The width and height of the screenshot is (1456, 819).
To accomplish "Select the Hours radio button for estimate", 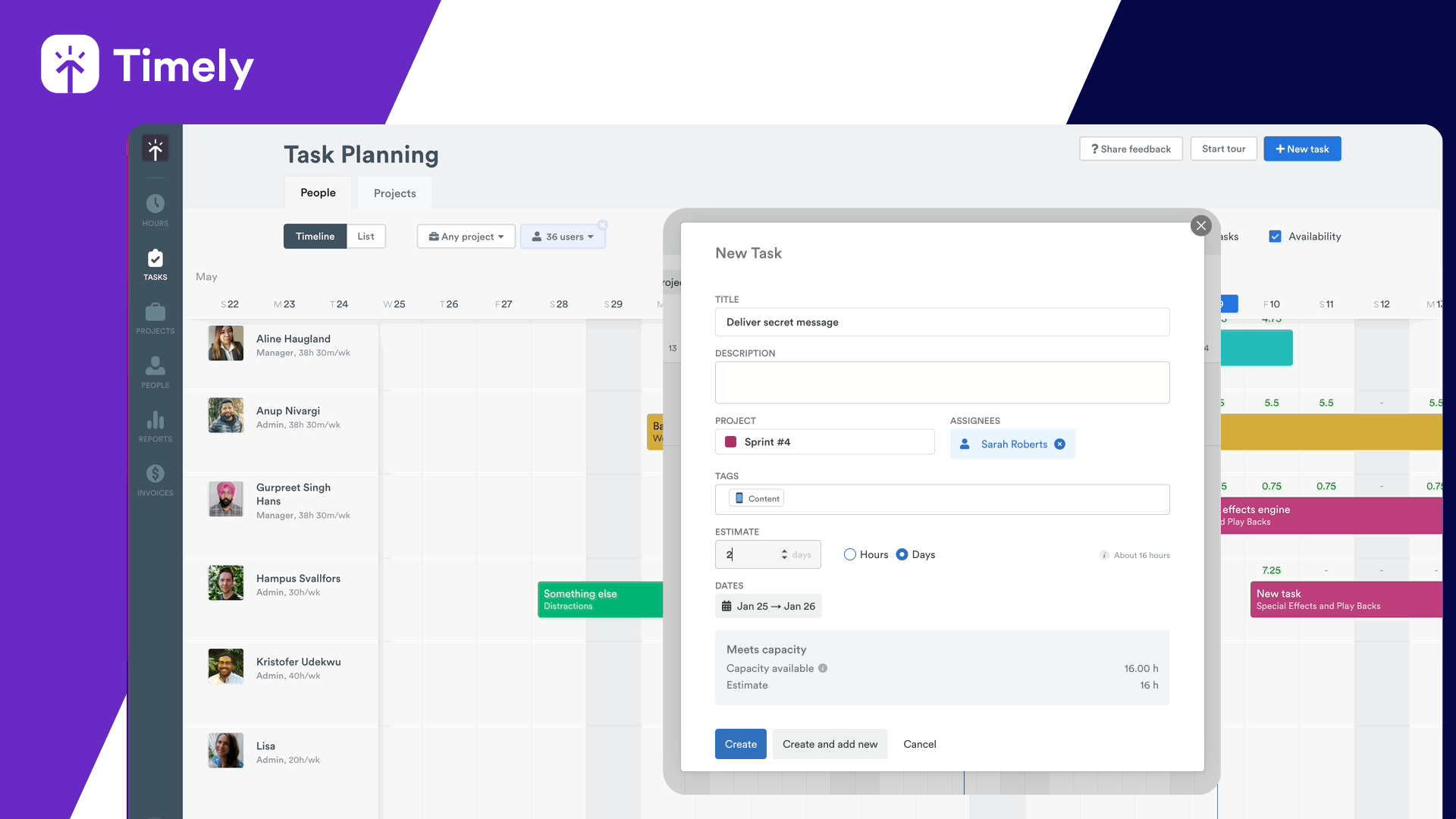I will [850, 554].
